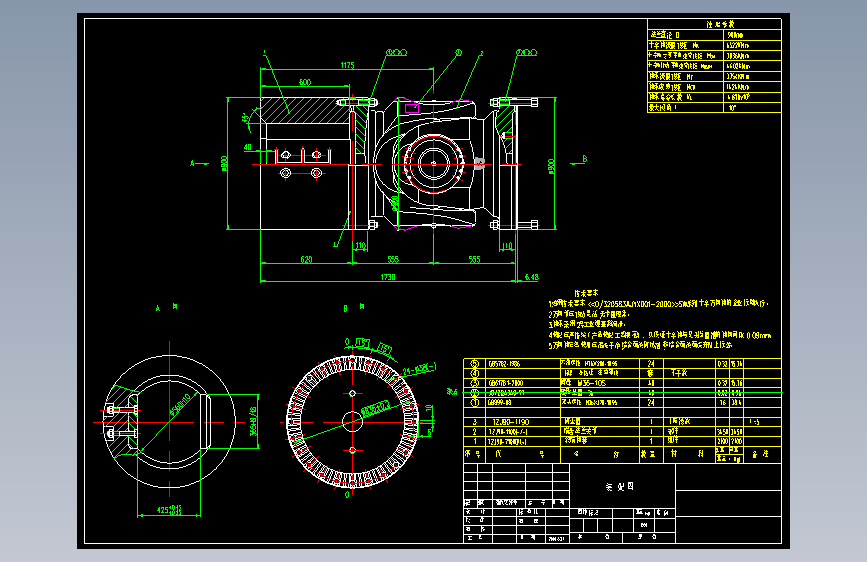867x562 pixels.
Task: Click the center bore circle in view B
Action: (352, 422)
